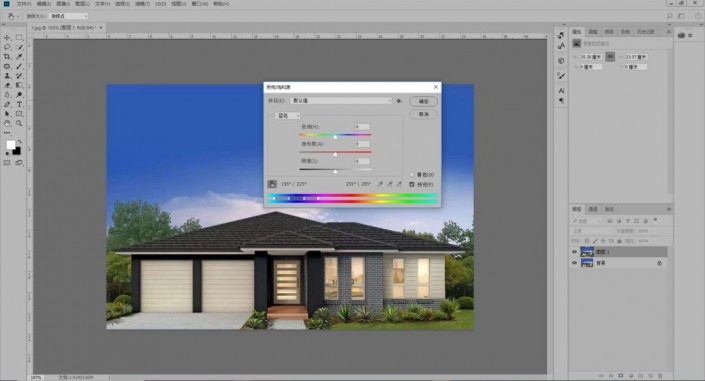705x381 pixels.
Task: Select the Hand tool
Action: pos(7,123)
